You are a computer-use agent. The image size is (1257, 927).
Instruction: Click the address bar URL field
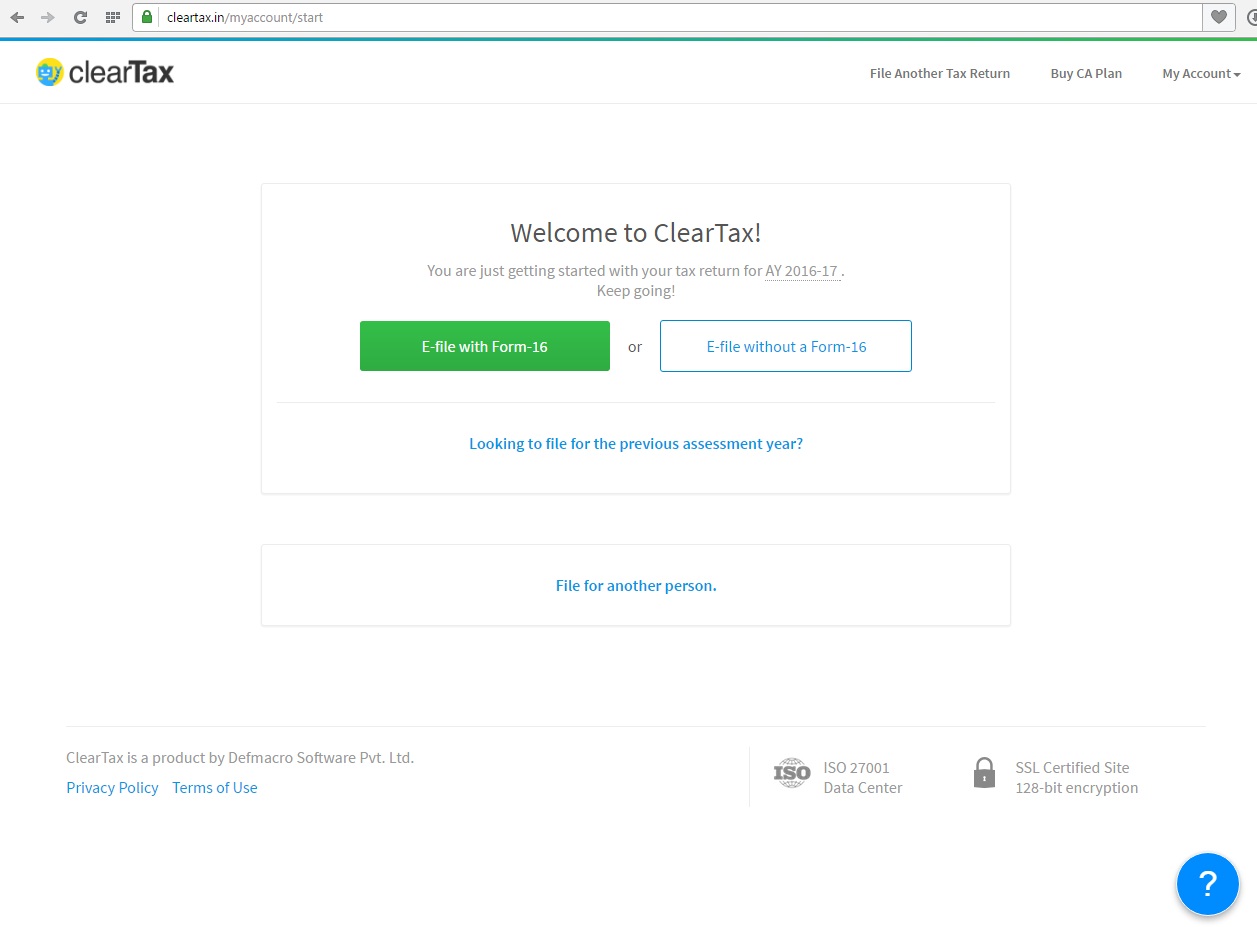pyautogui.click(x=667, y=17)
